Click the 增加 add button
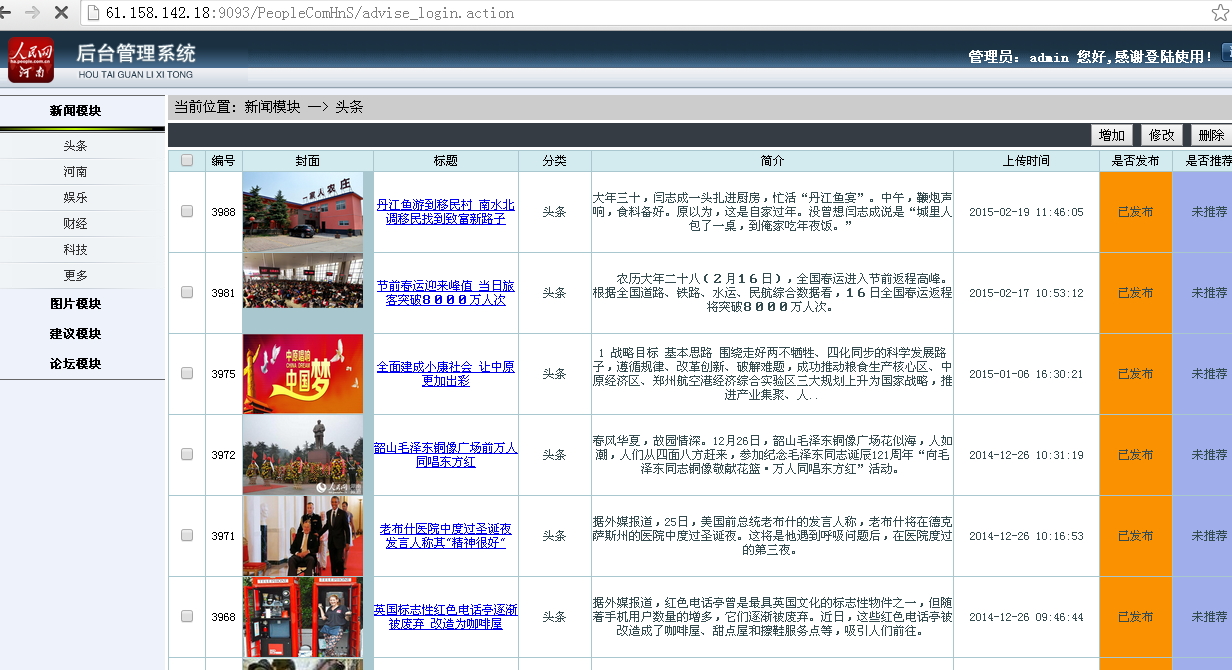Screen dimensions: 1232x670 coord(1111,135)
